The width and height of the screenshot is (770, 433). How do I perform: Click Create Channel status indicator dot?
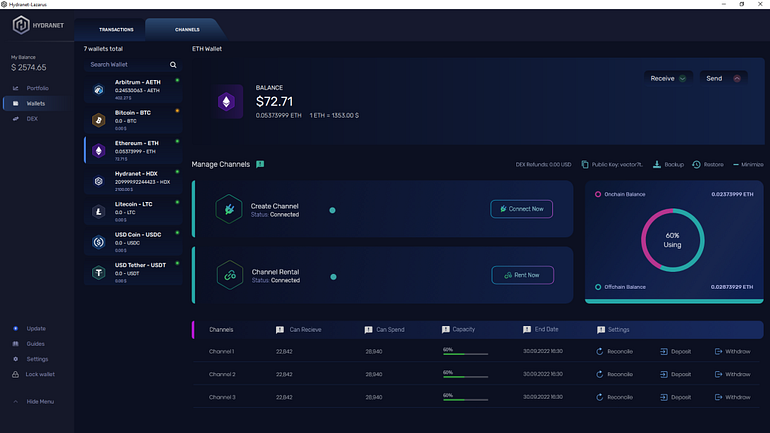(x=332, y=210)
